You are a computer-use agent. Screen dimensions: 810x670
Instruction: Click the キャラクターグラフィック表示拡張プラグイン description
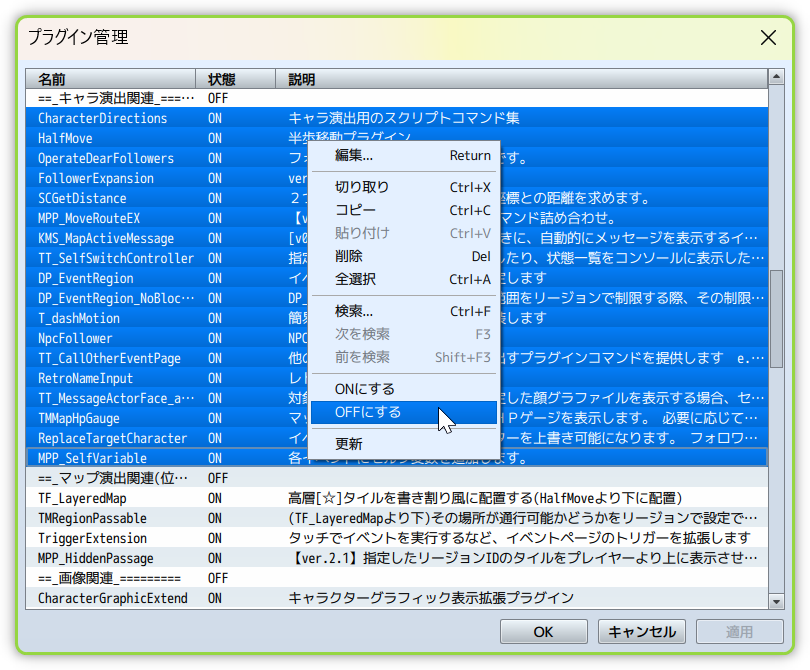(431, 598)
